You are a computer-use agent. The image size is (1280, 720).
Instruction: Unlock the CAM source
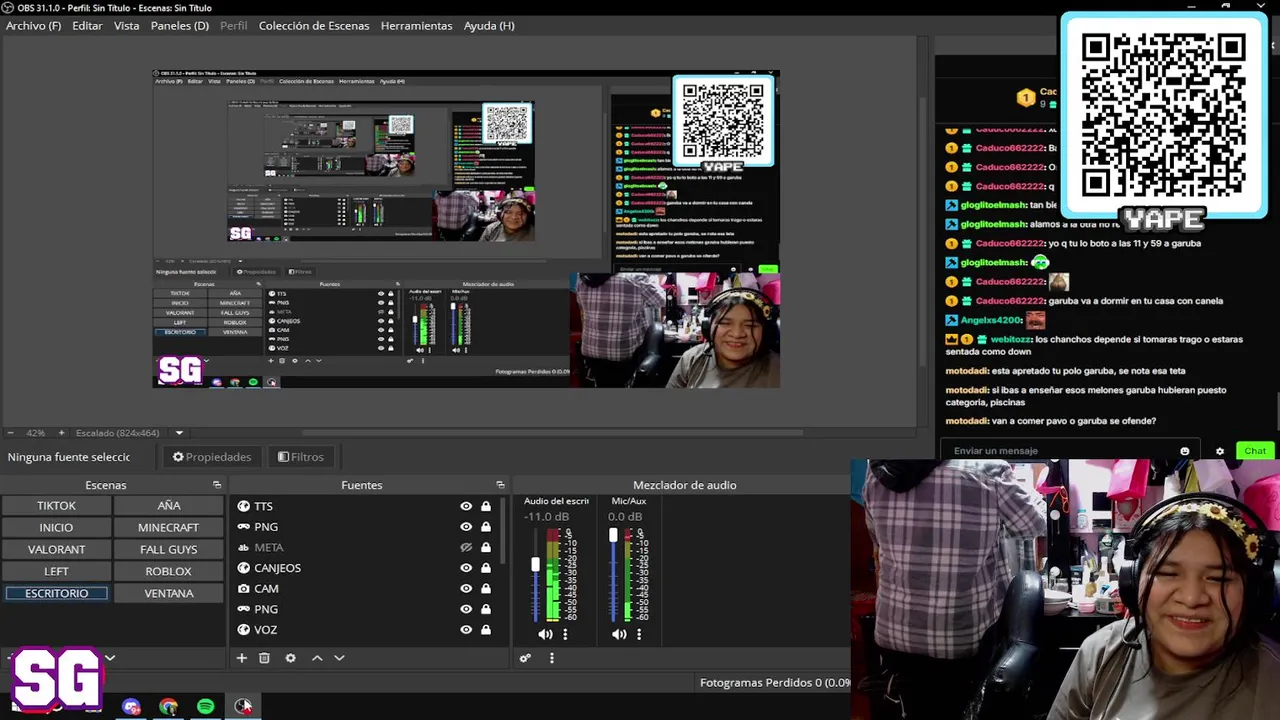coord(486,588)
